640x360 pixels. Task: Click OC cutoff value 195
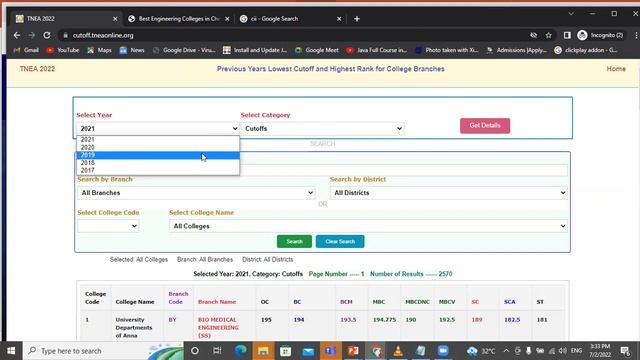[x=266, y=320]
